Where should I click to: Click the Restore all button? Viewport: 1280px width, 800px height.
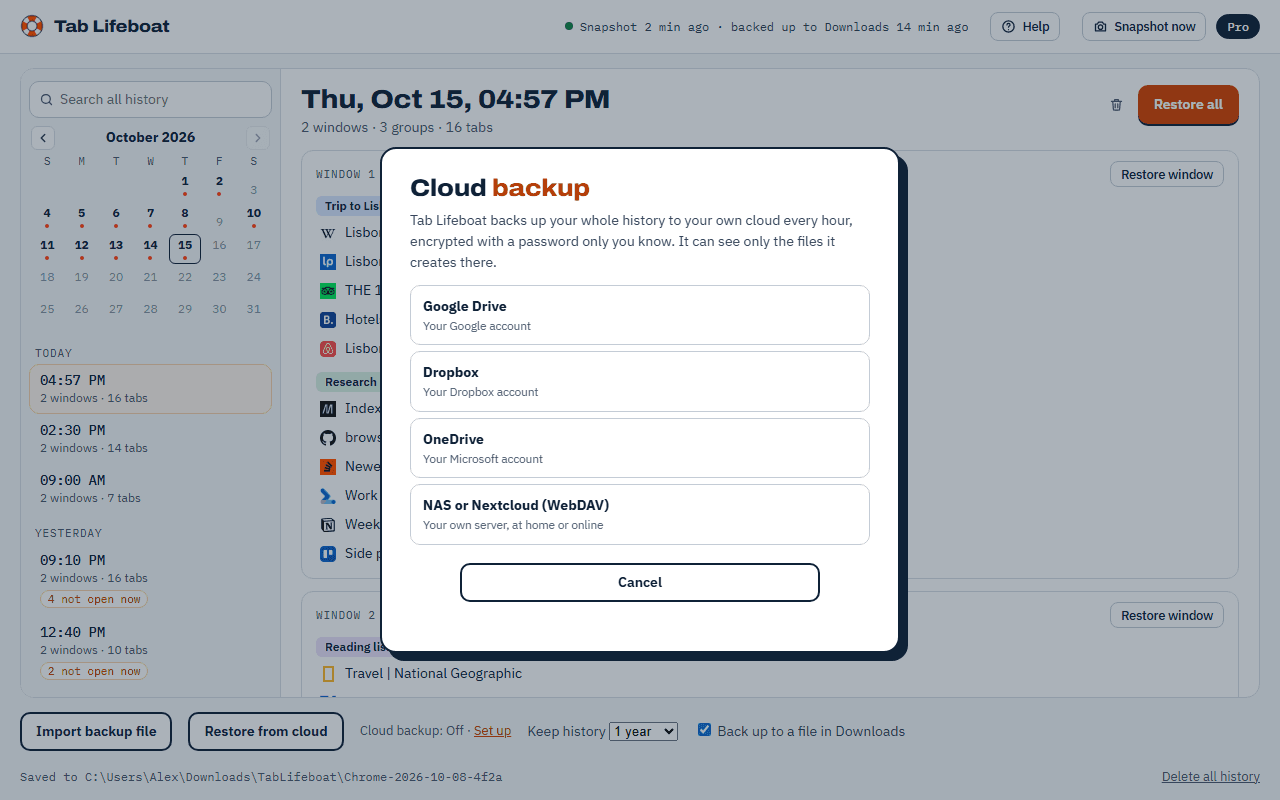point(1188,104)
